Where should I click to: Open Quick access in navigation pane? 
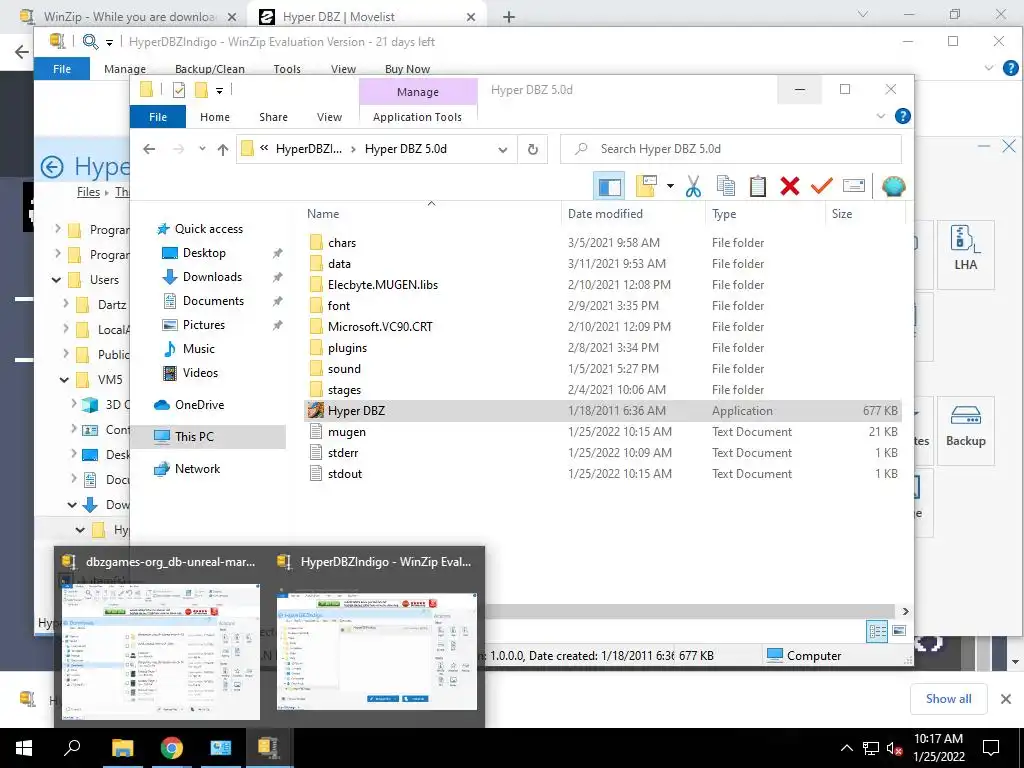click(x=208, y=229)
